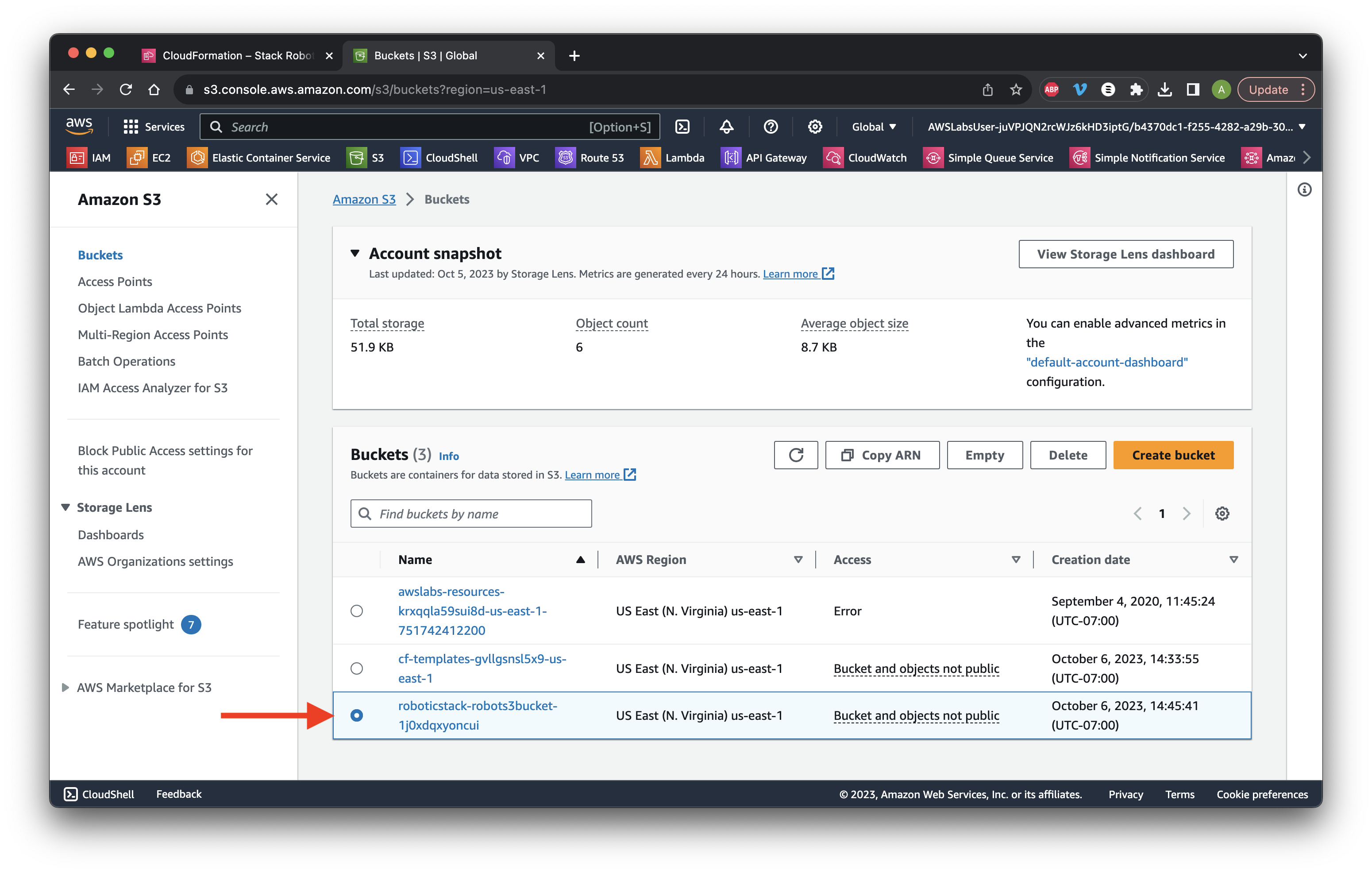Image resolution: width=1372 pixels, height=873 pixels.
Task: Open IAM Access Analyzer for S3
Action: (153, 387)
